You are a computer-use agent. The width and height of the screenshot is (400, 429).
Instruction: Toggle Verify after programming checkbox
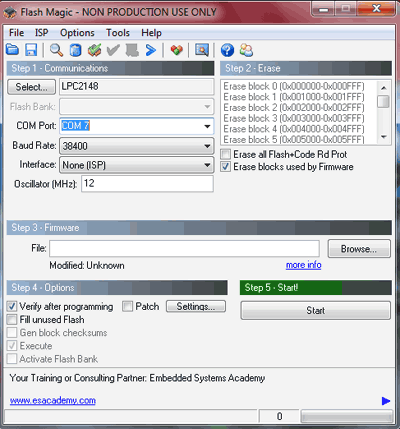12,306
